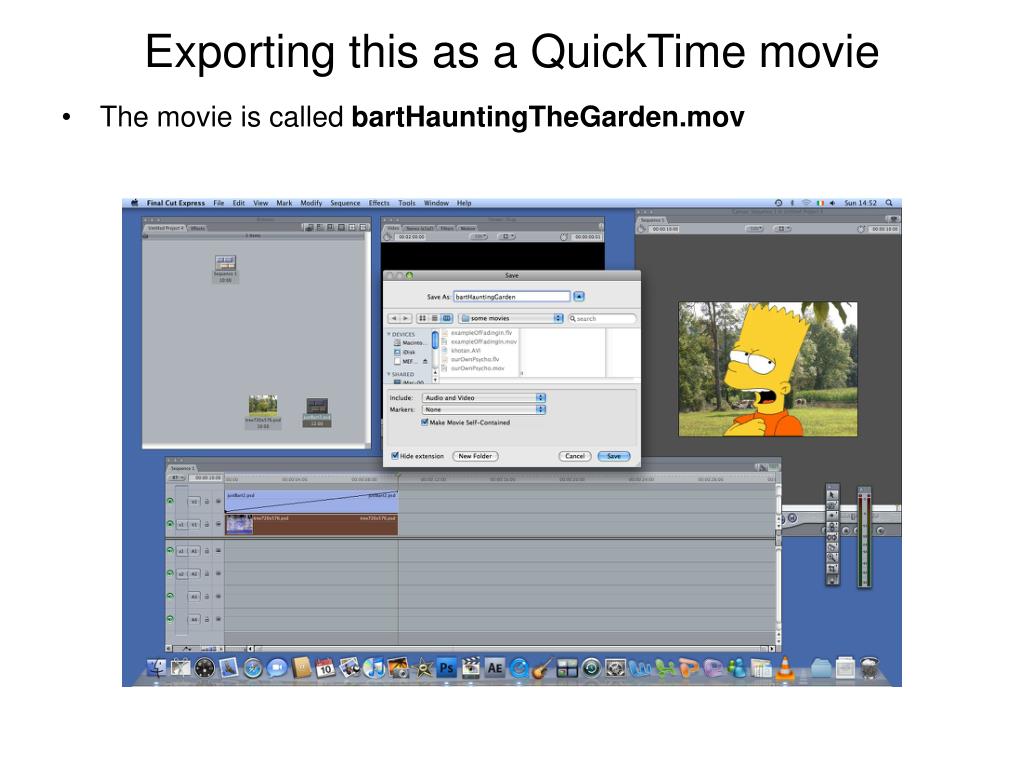Open the Dashboard gauge Dock icon

(204, 668)
